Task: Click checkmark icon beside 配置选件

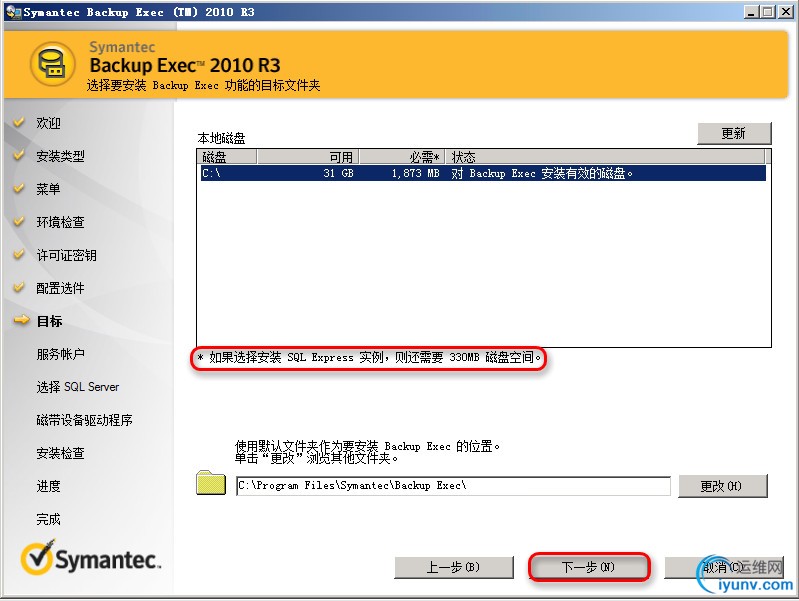Action: (x=19, y=287)
